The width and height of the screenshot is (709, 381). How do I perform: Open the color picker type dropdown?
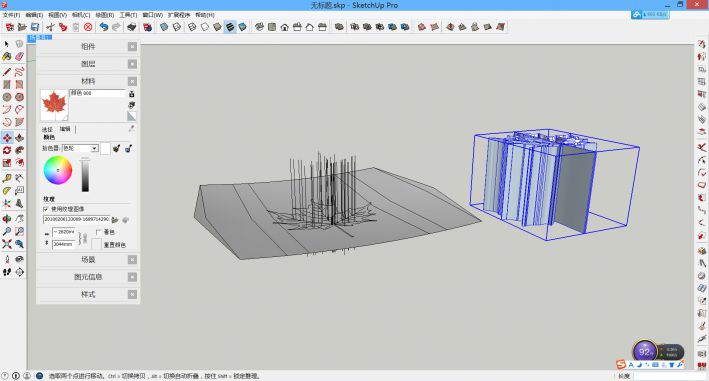[x=80, y=148]
